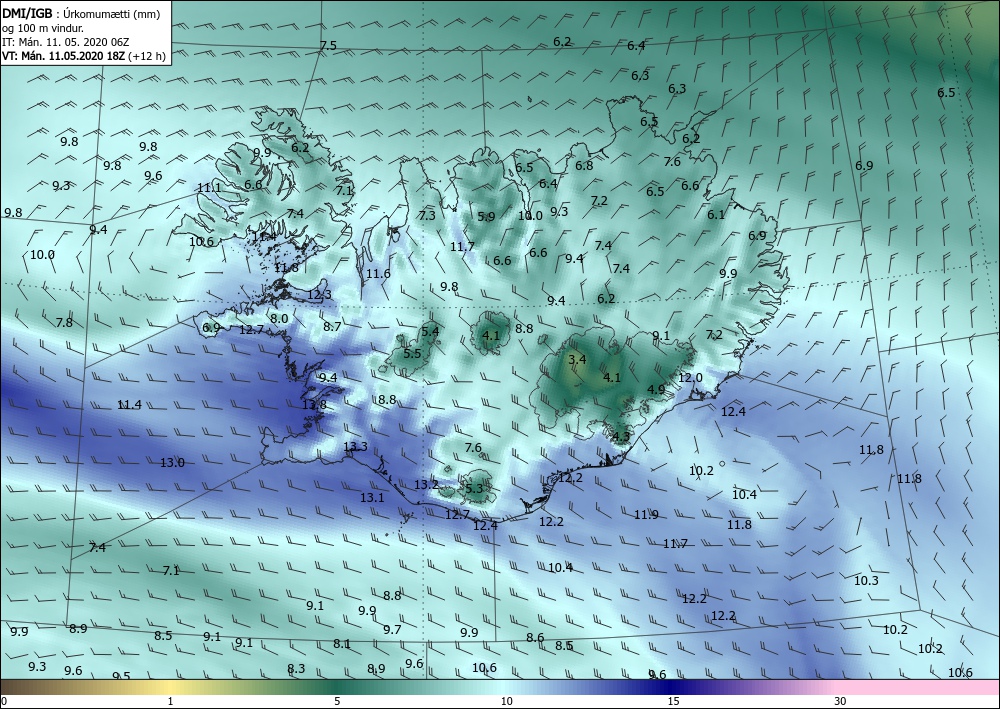This screenshot has height=709, width=1000.
Task: Click the '9.7' value label
Action: (392, 630)
